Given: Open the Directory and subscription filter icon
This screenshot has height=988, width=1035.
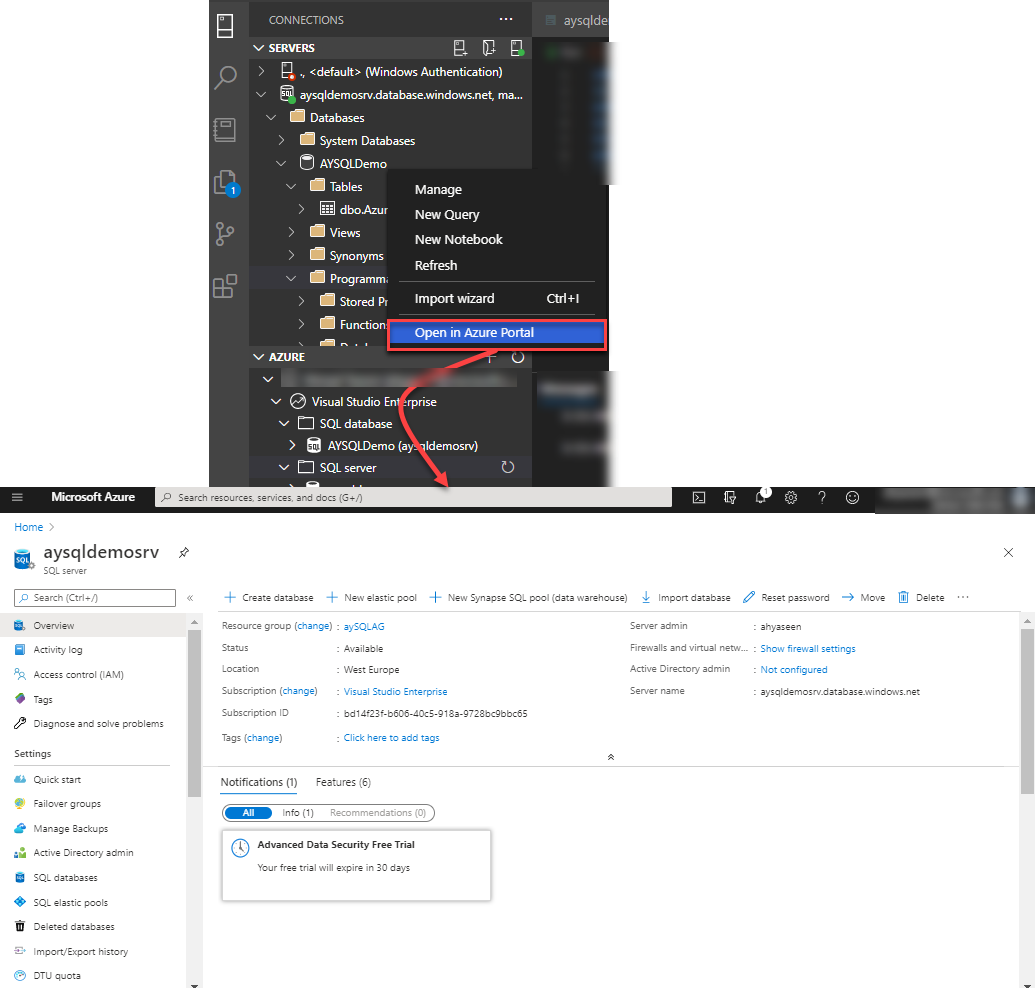Looking at the screenshot, I should point(729,498).
